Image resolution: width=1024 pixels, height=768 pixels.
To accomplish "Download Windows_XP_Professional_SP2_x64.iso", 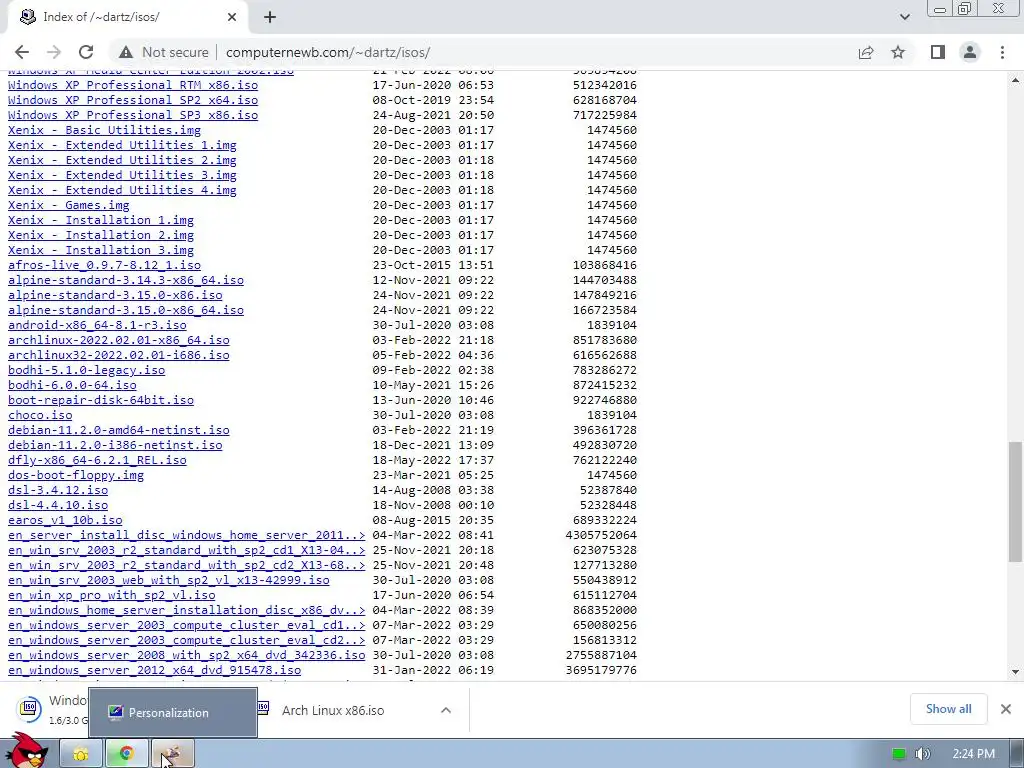I will pyautogui.click(x=133, y=100).
